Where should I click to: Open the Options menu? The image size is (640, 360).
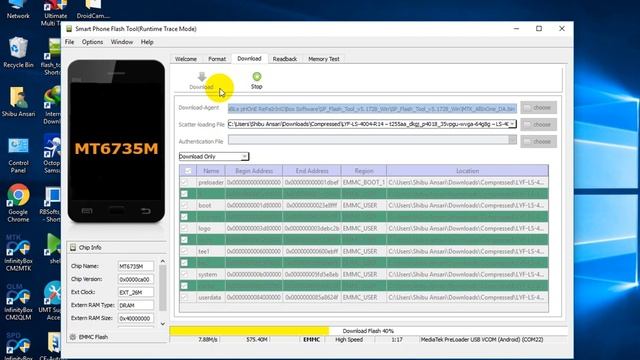click(x=92, y=42)
